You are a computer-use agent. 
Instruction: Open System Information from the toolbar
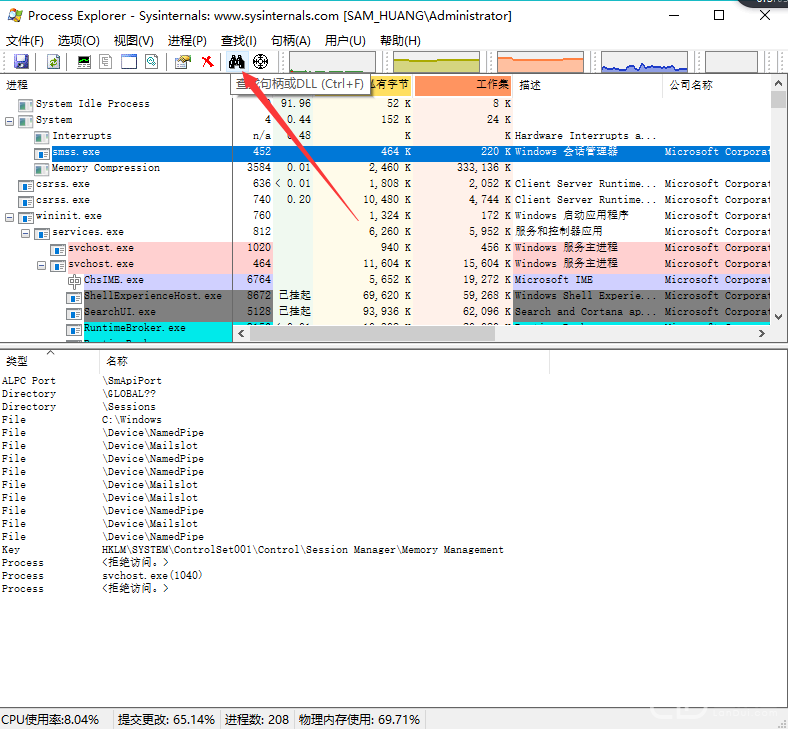click(84, 62)
